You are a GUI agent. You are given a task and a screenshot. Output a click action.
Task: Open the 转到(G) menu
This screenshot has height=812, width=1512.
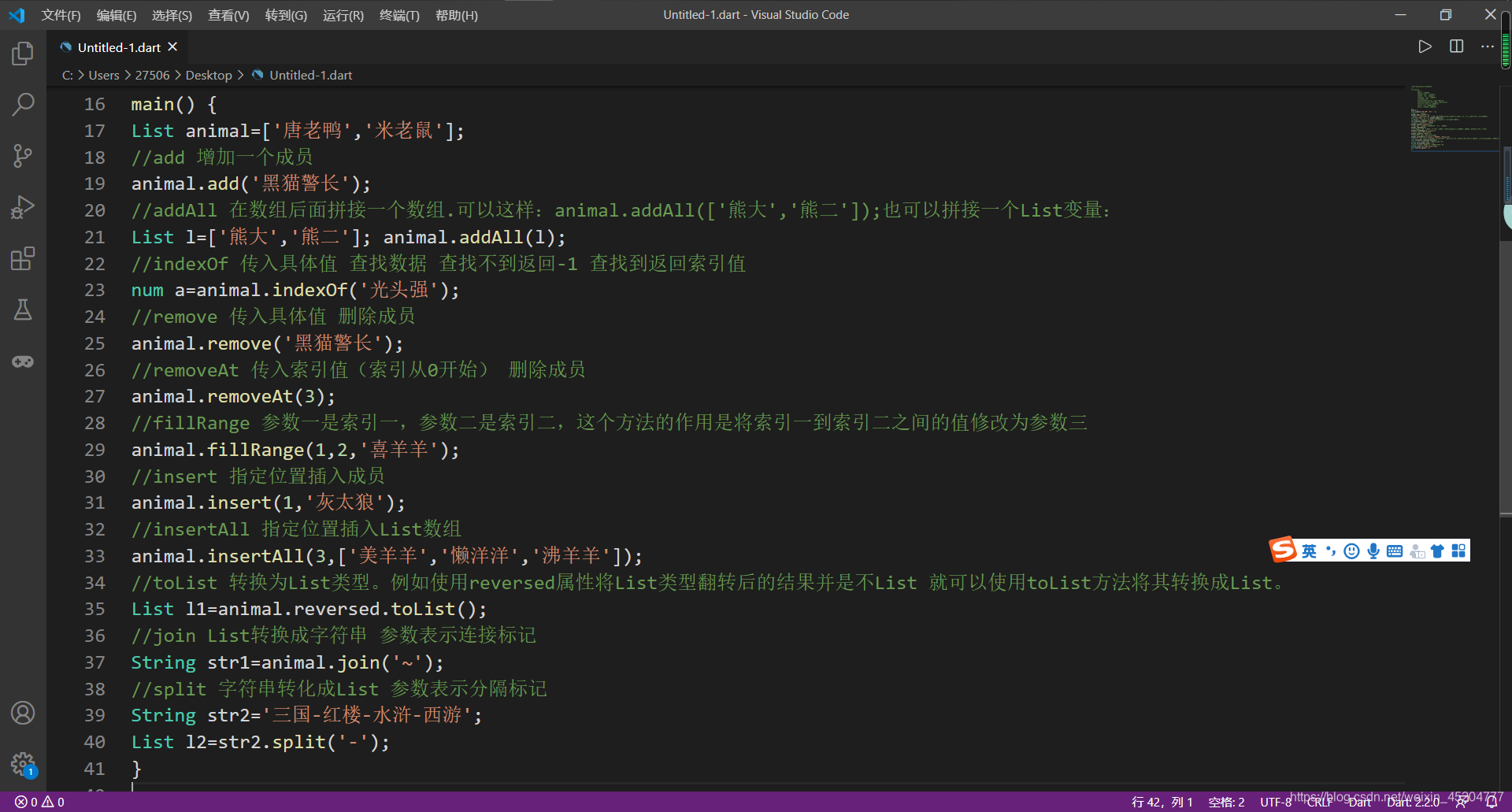(x=286, y=15)
